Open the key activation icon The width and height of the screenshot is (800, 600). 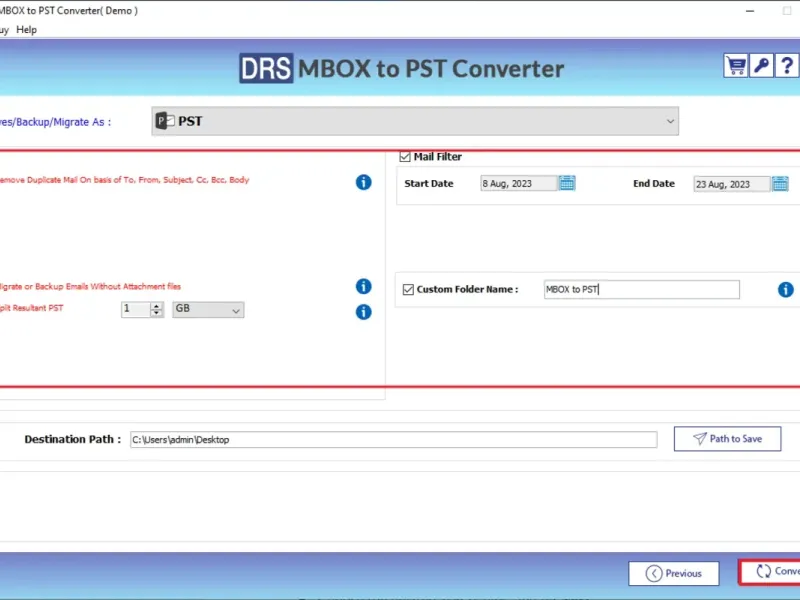[x=761, y=66]
